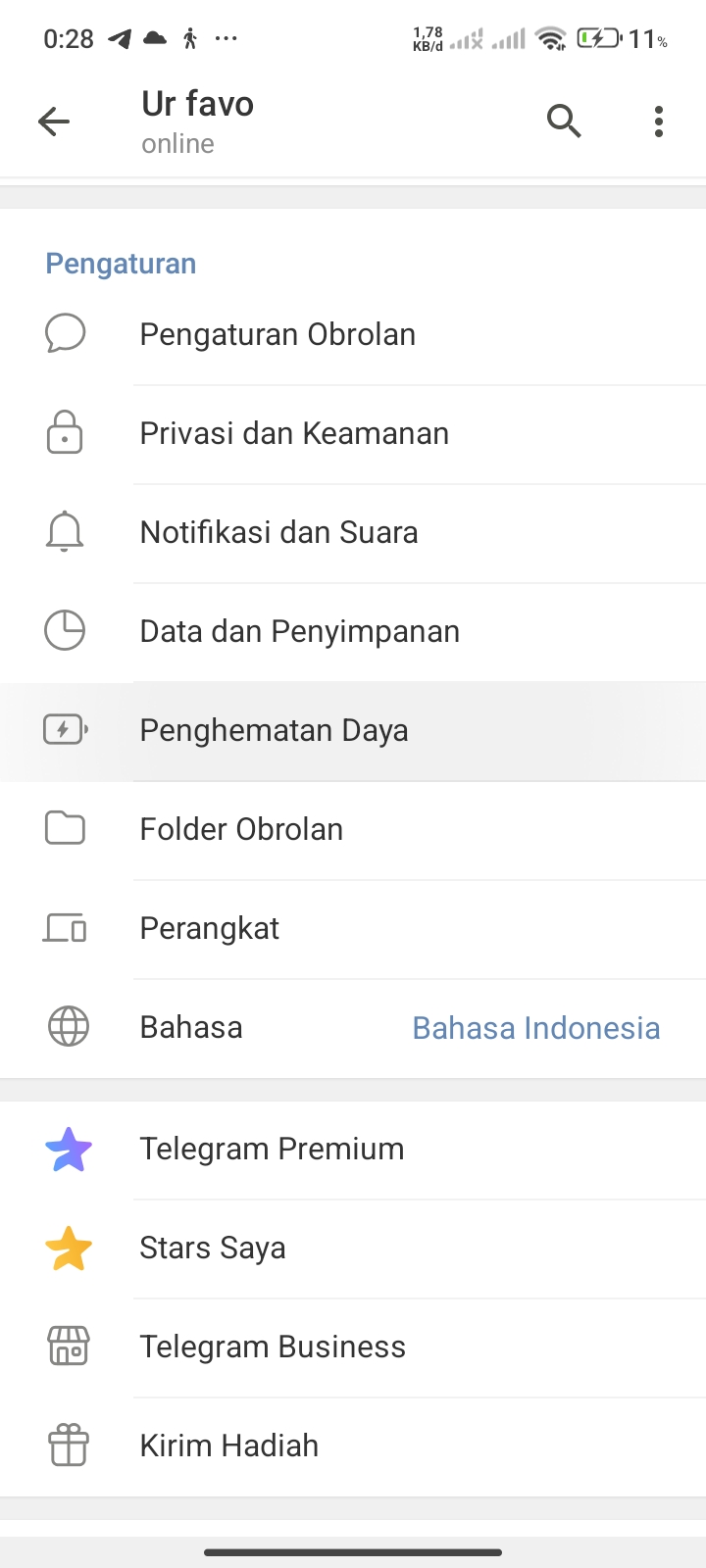706x1568 pixels.
Task: Tap the chat bubble icon
Action: point(66,334)
